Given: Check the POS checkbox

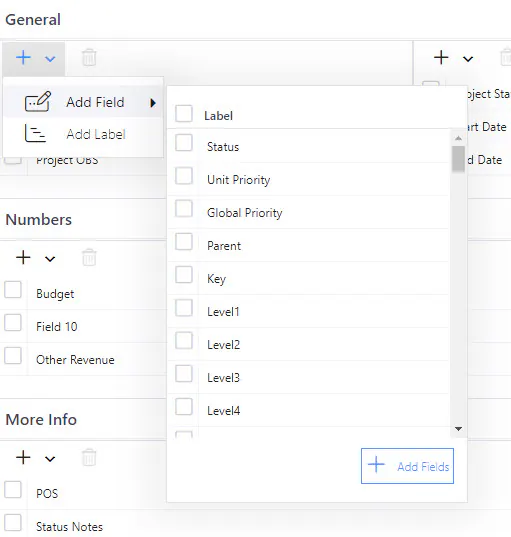Looking at the screenshot, I should tap(13, 490).
